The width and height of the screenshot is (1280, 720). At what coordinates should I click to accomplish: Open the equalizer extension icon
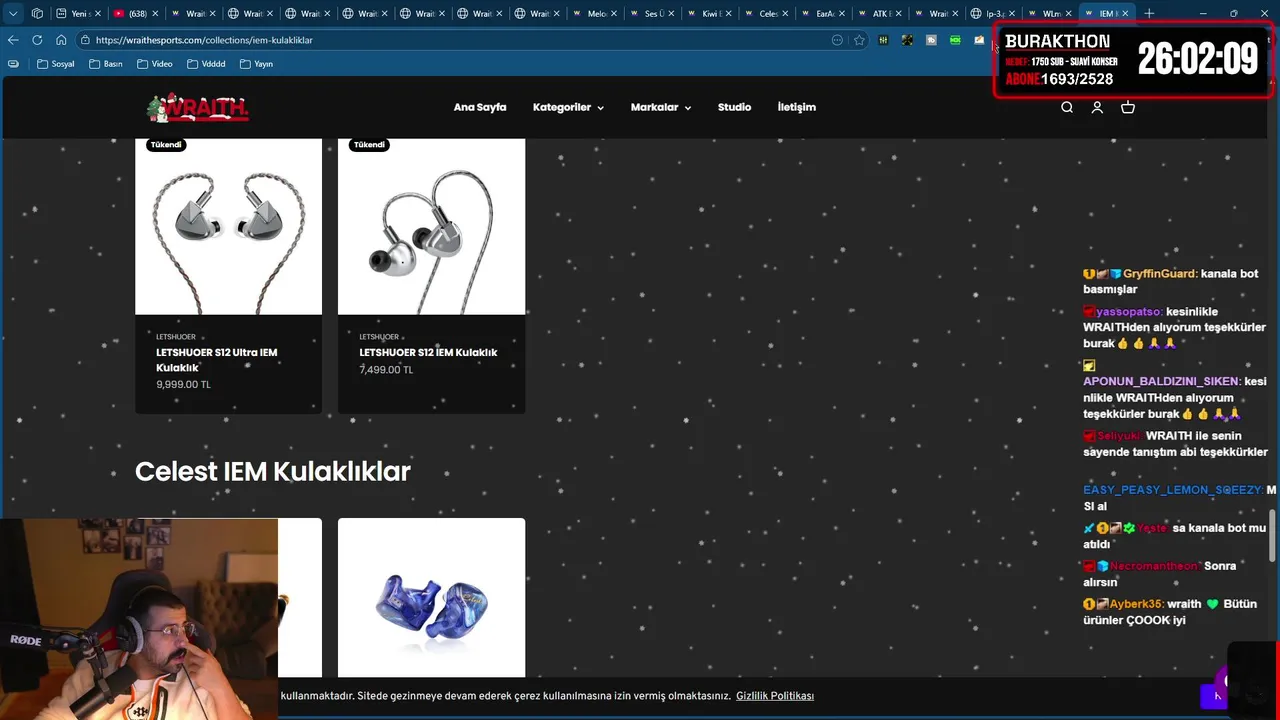click(x=883, y=40)
